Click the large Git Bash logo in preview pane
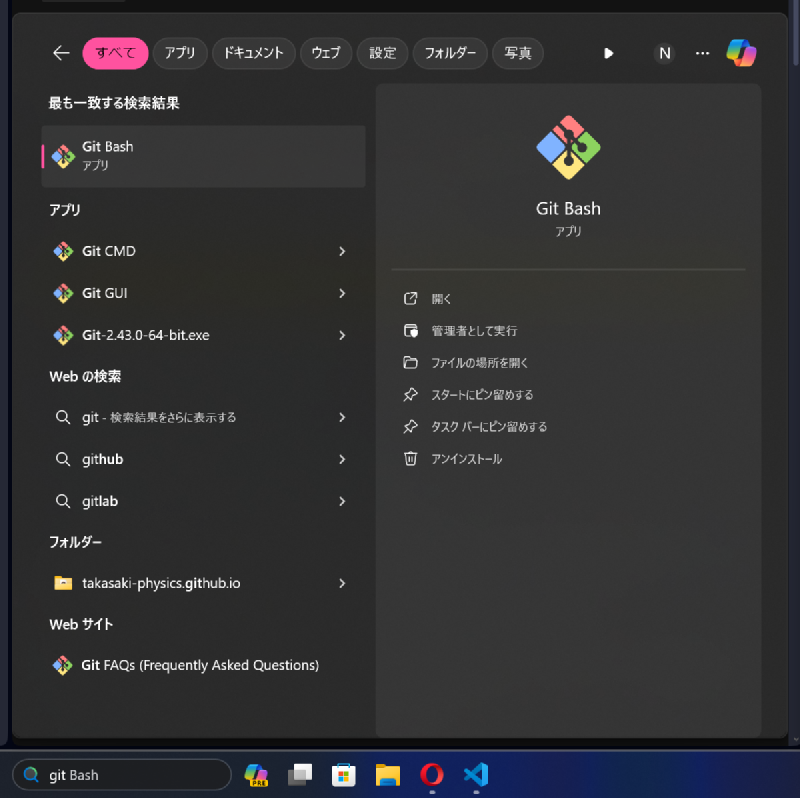The width and height of the screenshot is (800, 798). tap(568, 147)
